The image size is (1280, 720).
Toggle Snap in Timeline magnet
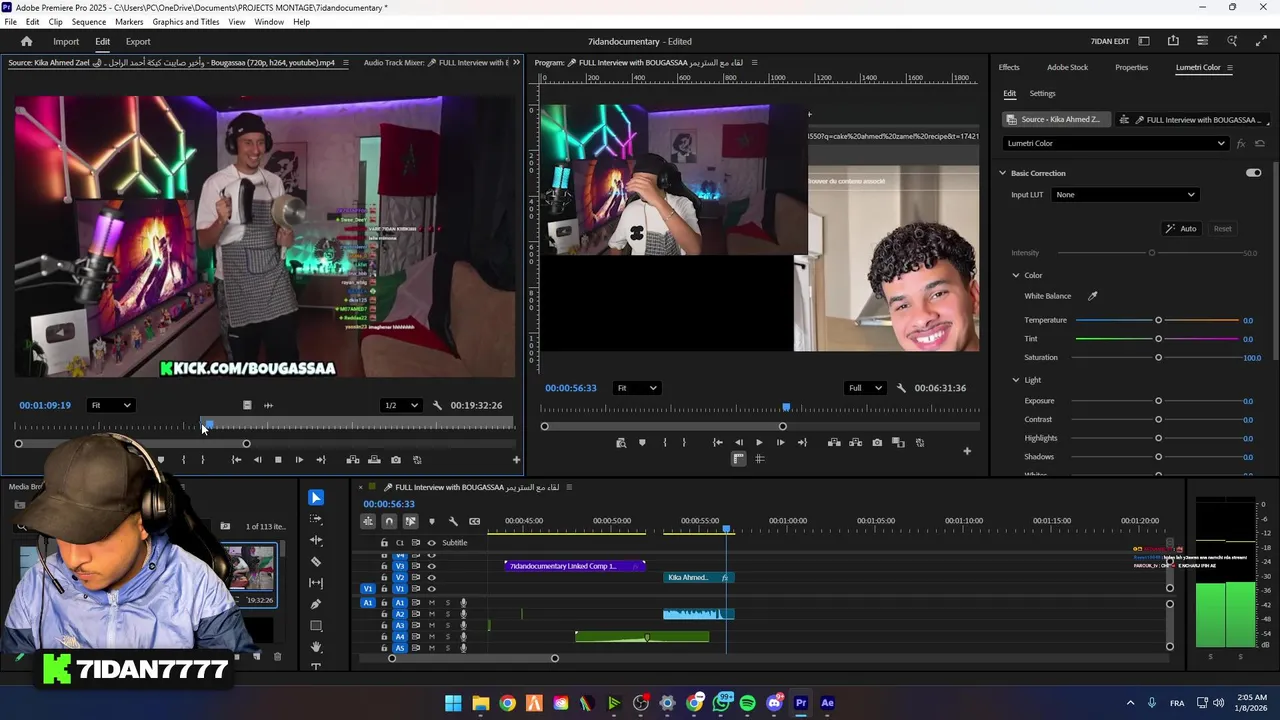(389, 521)
